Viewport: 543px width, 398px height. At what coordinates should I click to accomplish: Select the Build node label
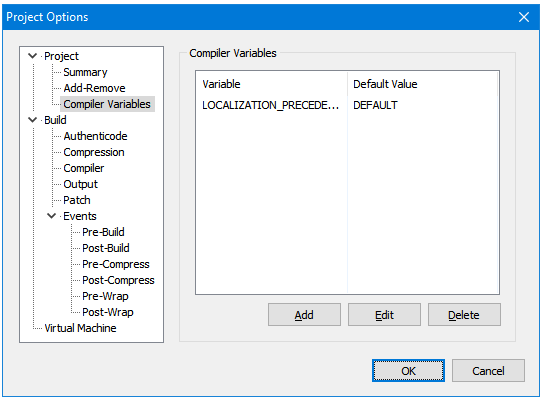(x=55, y=120)
